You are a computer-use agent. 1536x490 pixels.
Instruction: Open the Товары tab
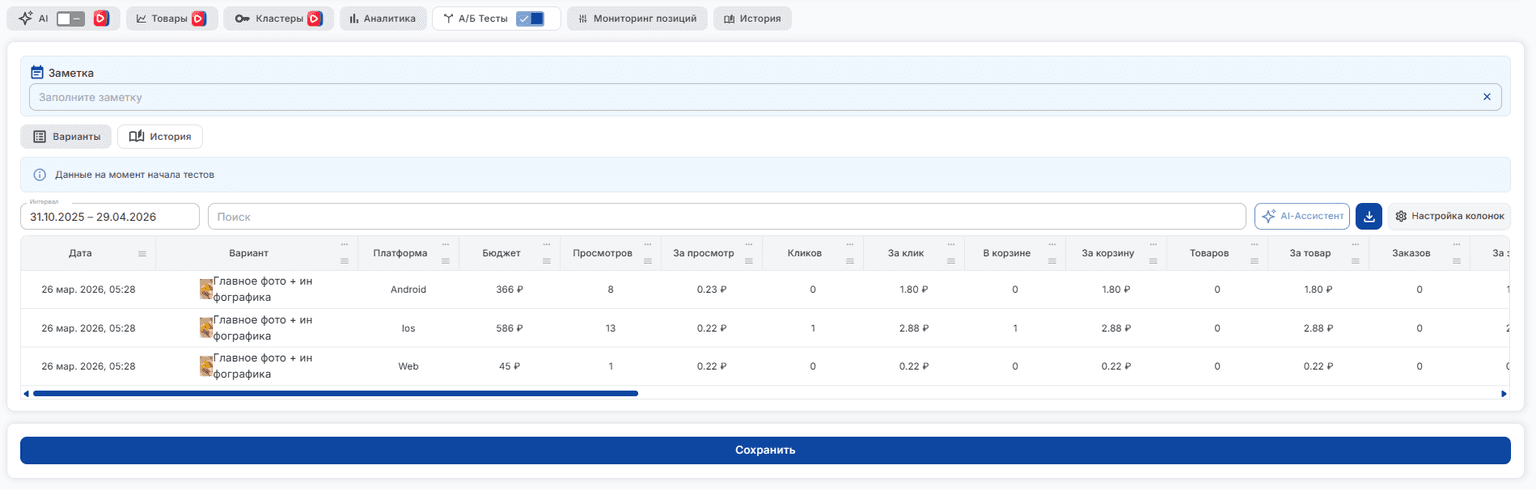click(x=172, y=18)
